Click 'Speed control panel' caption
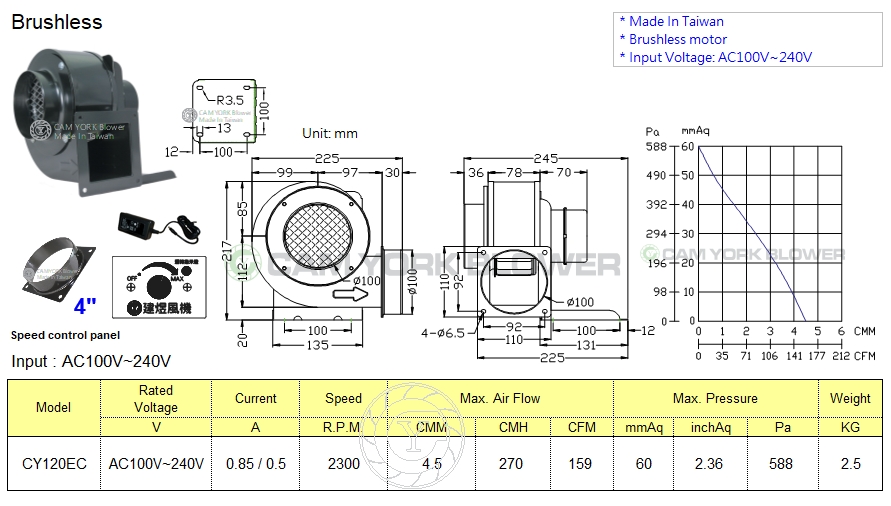 pyautogui.click(x=65, y=335)
